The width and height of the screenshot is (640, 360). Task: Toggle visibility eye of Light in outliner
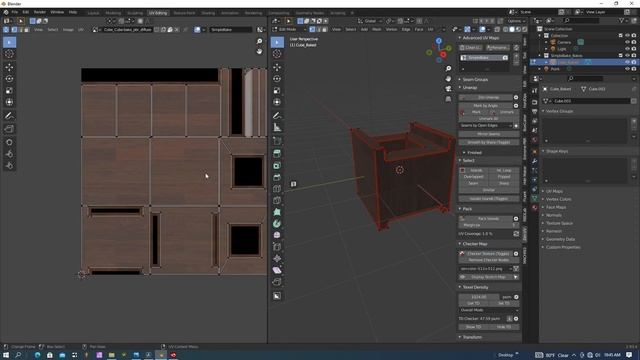pyautogui.click(x=627, y=49)
